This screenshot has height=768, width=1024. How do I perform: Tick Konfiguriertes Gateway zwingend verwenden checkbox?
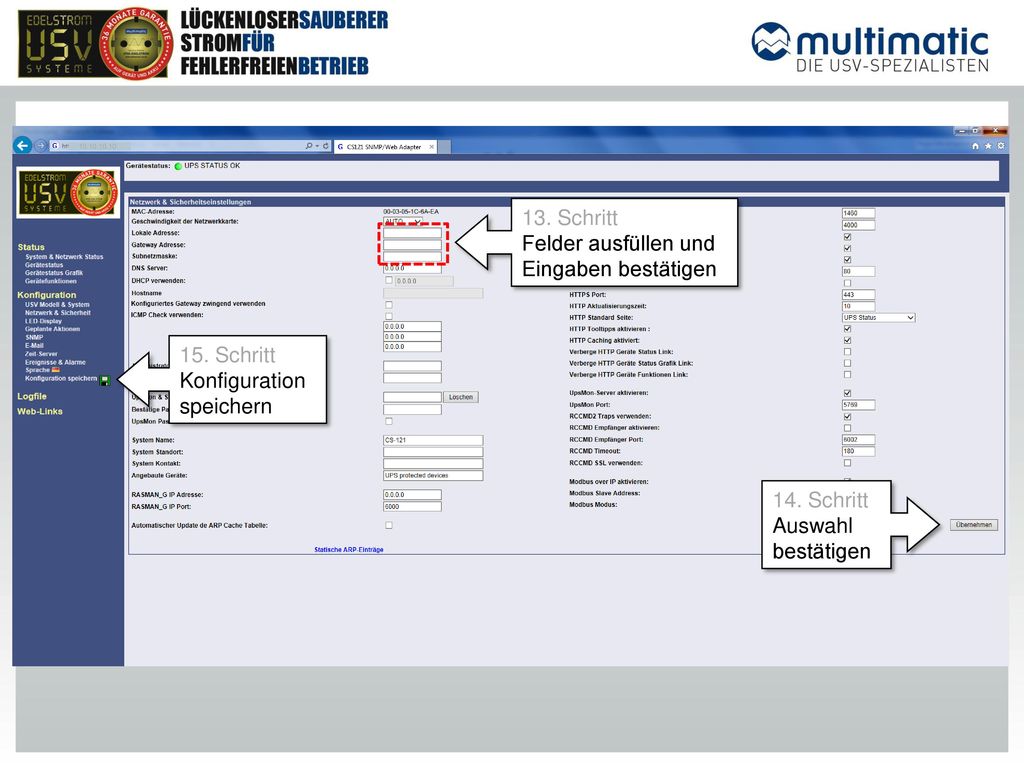point(389,304)
